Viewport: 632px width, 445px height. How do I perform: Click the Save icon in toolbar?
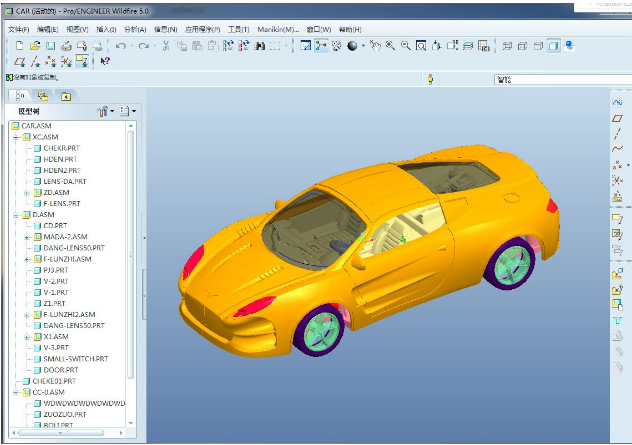click(50, 46)
